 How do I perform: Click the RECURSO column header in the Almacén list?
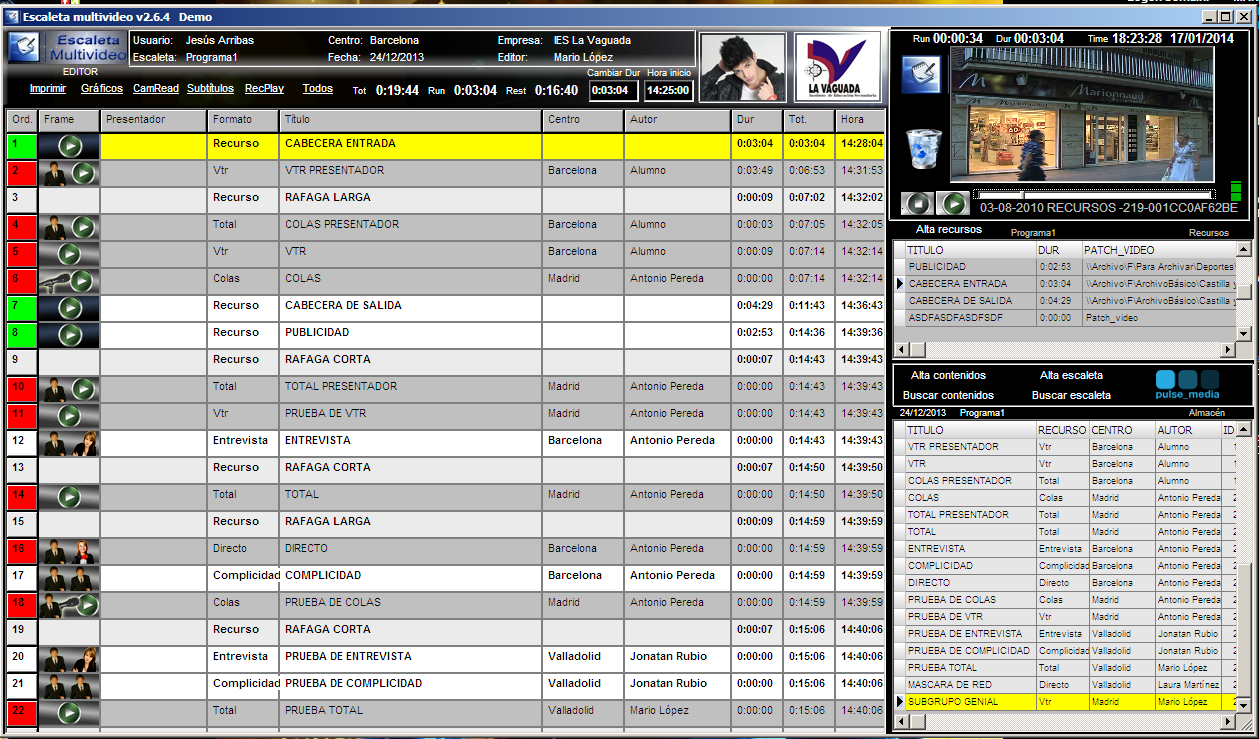pyautogui.click(x=1062, y=430)
